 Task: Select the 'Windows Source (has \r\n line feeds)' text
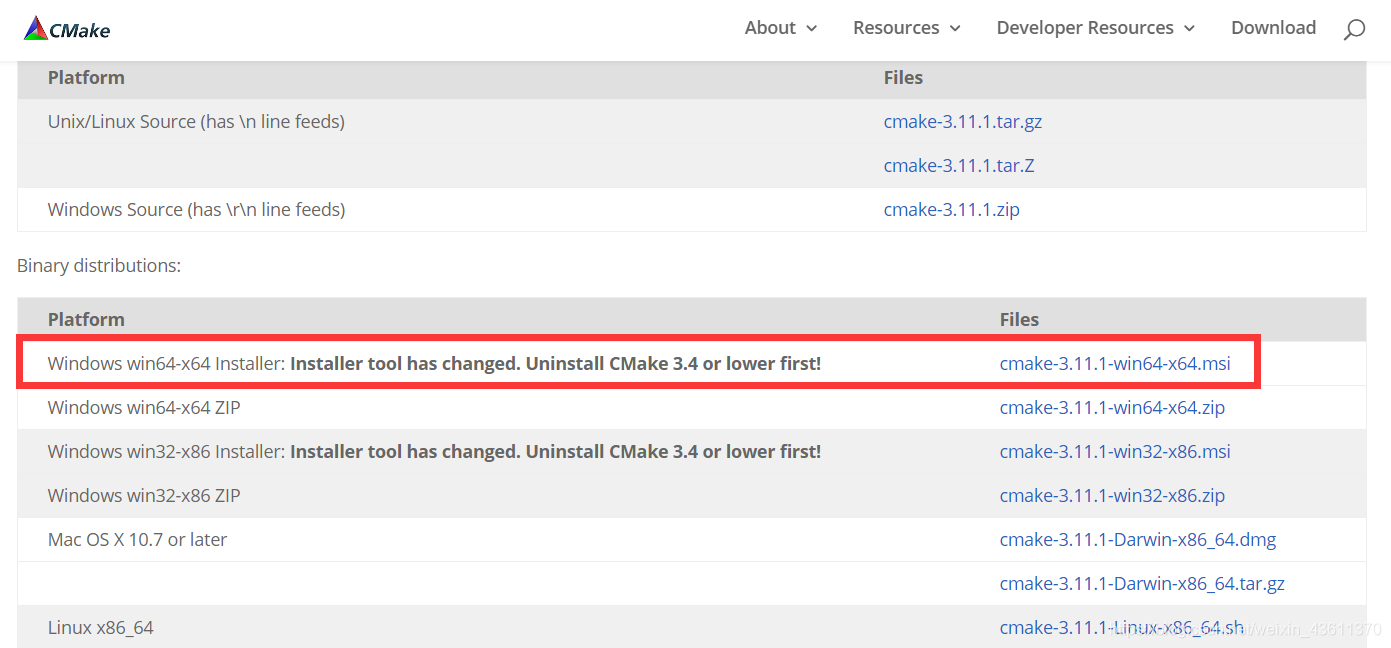197,210
